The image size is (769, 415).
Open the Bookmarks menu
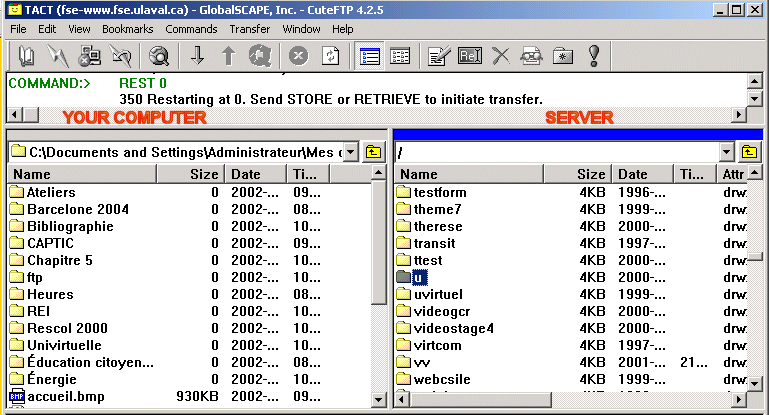point(128,29)
